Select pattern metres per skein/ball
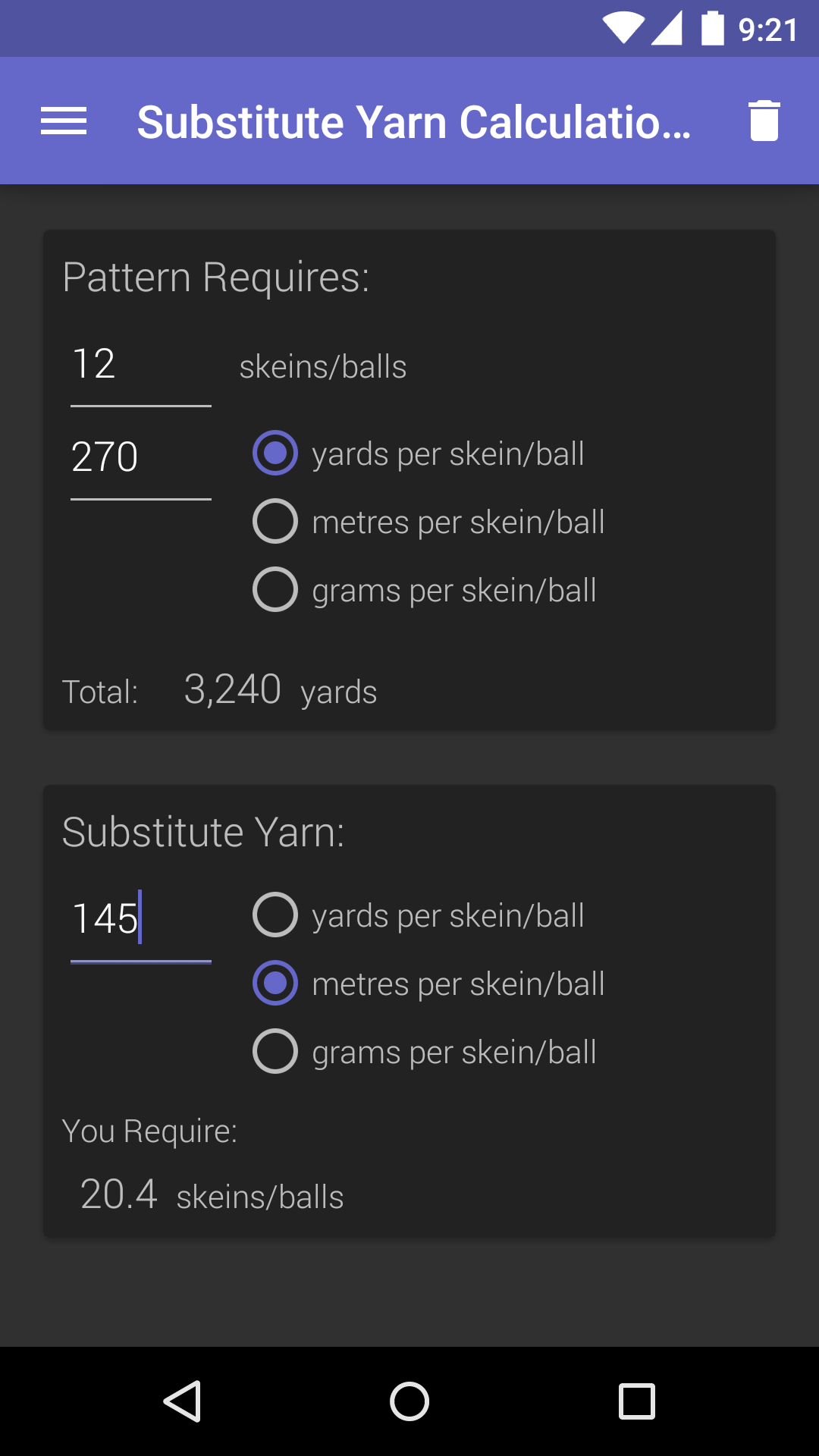Image resolution: width=819 pixels, height=1456 pixels. (429, 522)
